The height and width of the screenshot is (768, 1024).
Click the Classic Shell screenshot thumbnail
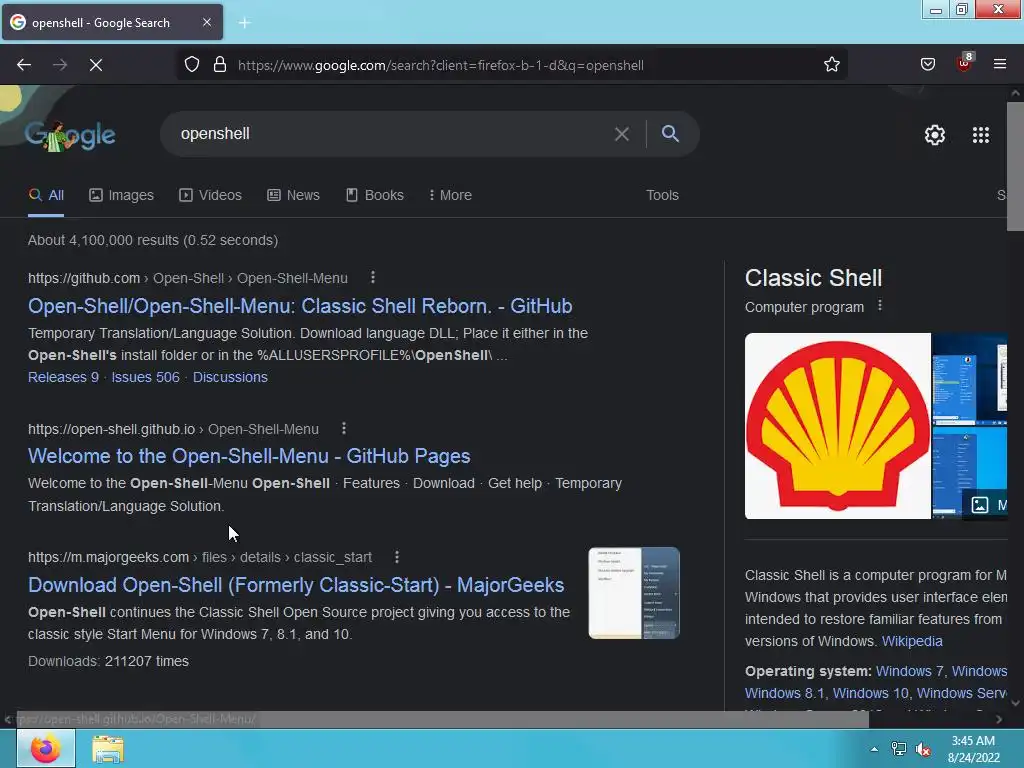click(969, 378)
